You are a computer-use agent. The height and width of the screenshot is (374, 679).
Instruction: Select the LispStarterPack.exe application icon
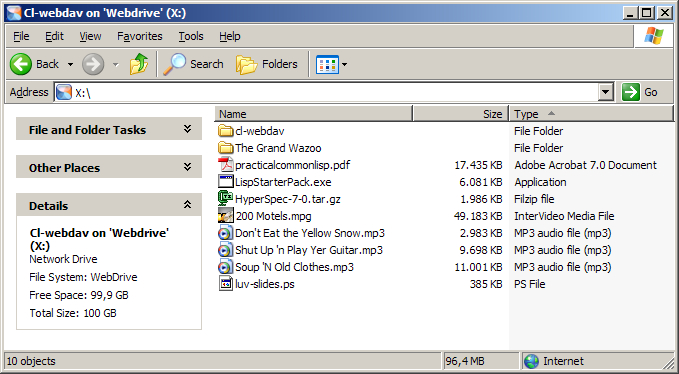pos(226,182)
